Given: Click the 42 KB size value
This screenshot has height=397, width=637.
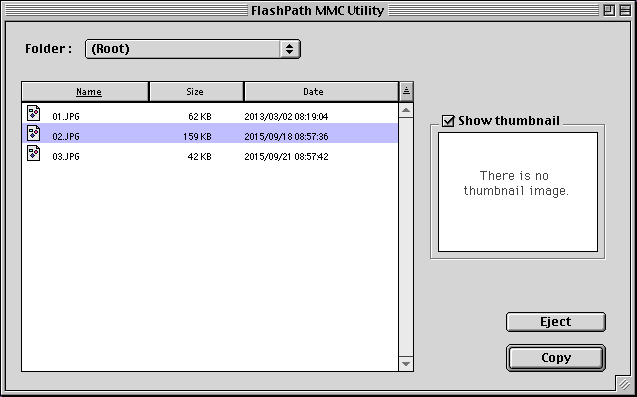Looking at the screenshot, I should [x=199, y=156].
